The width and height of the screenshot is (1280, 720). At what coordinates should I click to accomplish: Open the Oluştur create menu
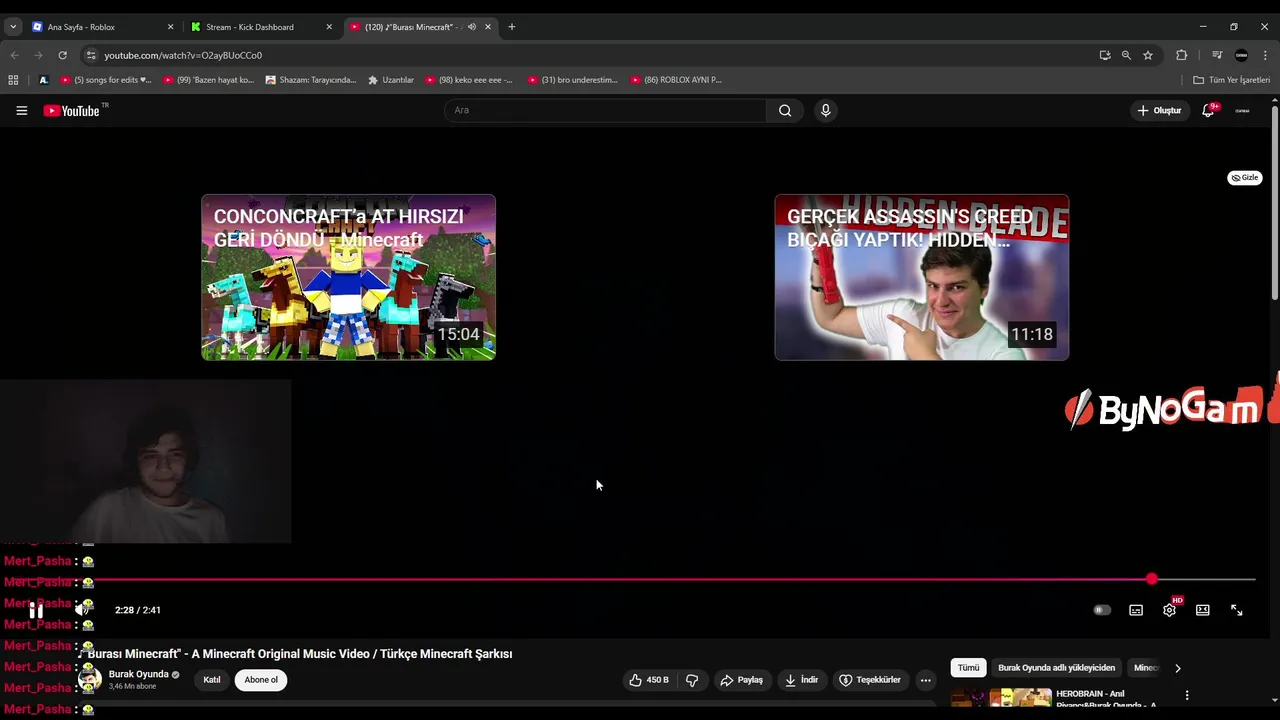[1159, 110]
